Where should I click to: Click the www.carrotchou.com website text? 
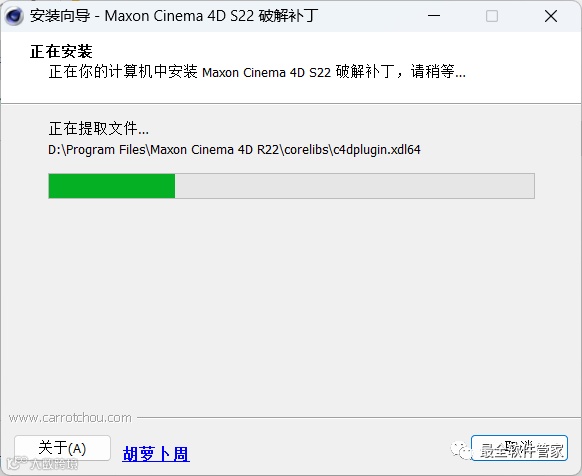(x=70, y=418)
